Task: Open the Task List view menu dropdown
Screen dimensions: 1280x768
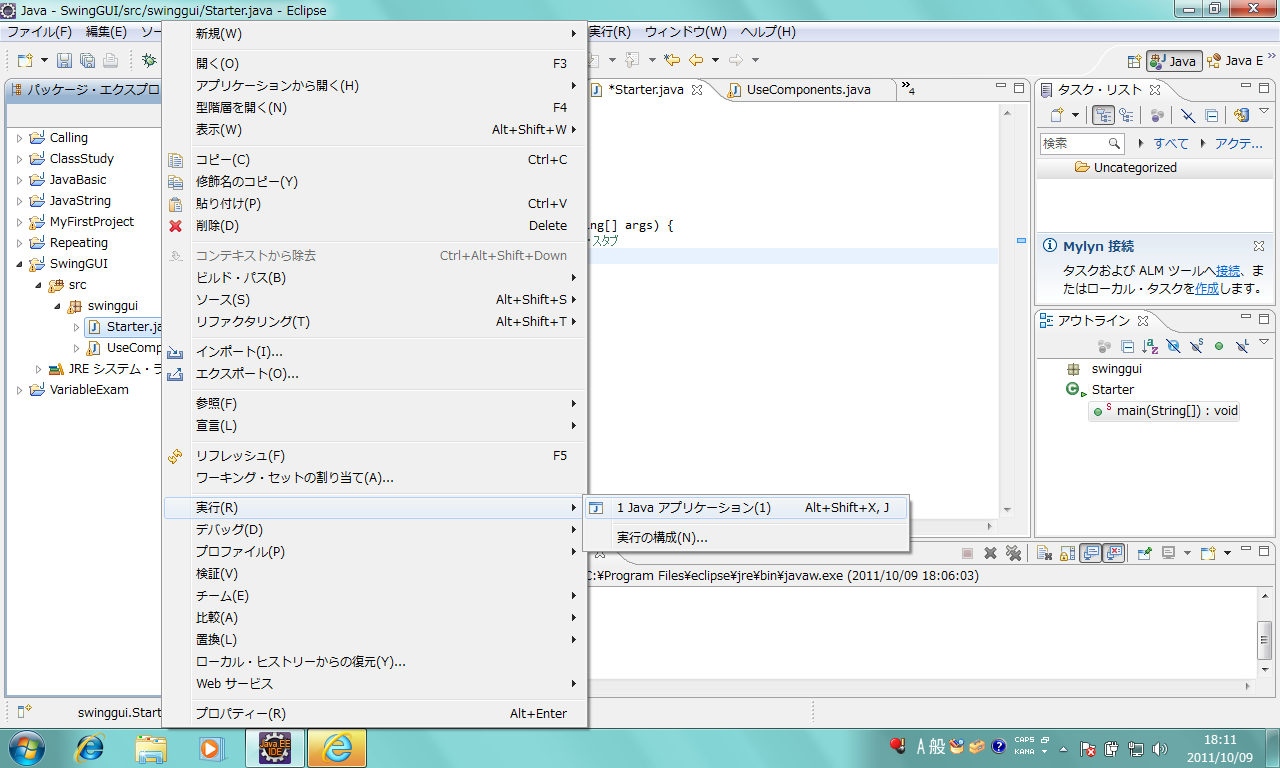Action: (1264, 113)
